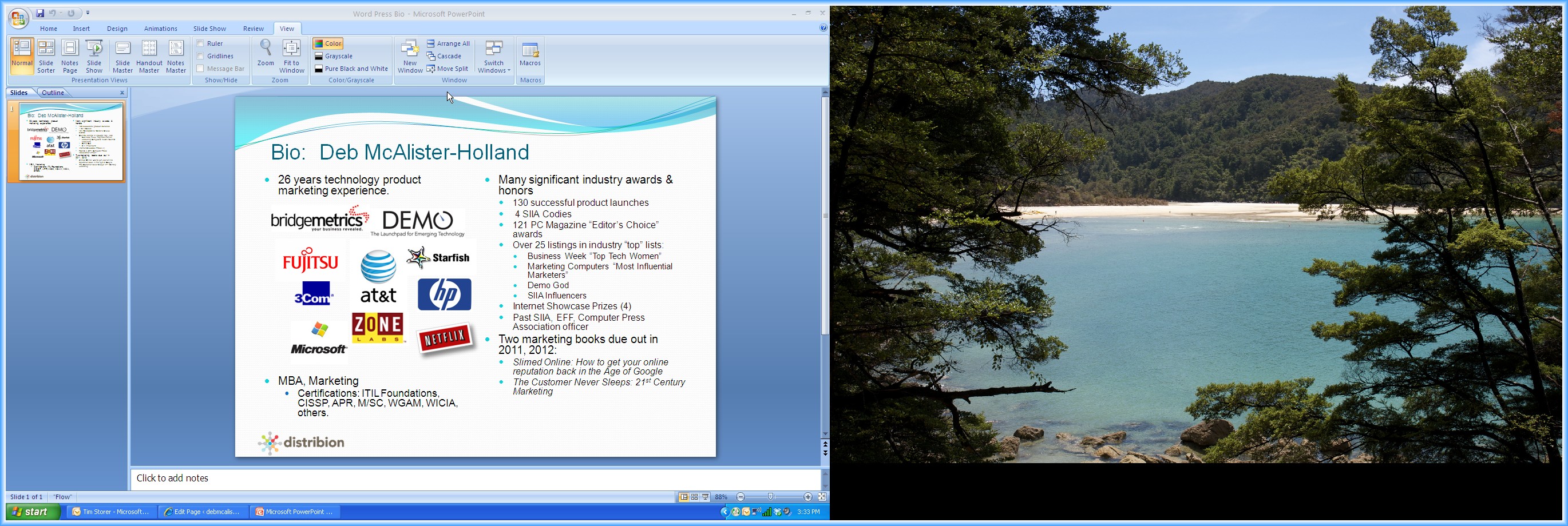This screenshot has width=1568, height=526.
Task: Switch to Notes Page view
Action: click(x=70, y=56)
